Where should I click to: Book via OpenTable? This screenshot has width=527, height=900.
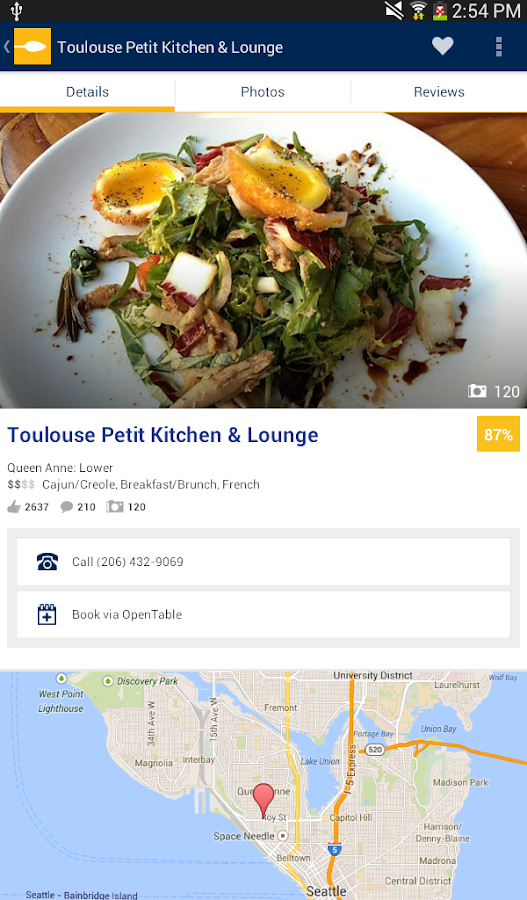coord(264,614)
